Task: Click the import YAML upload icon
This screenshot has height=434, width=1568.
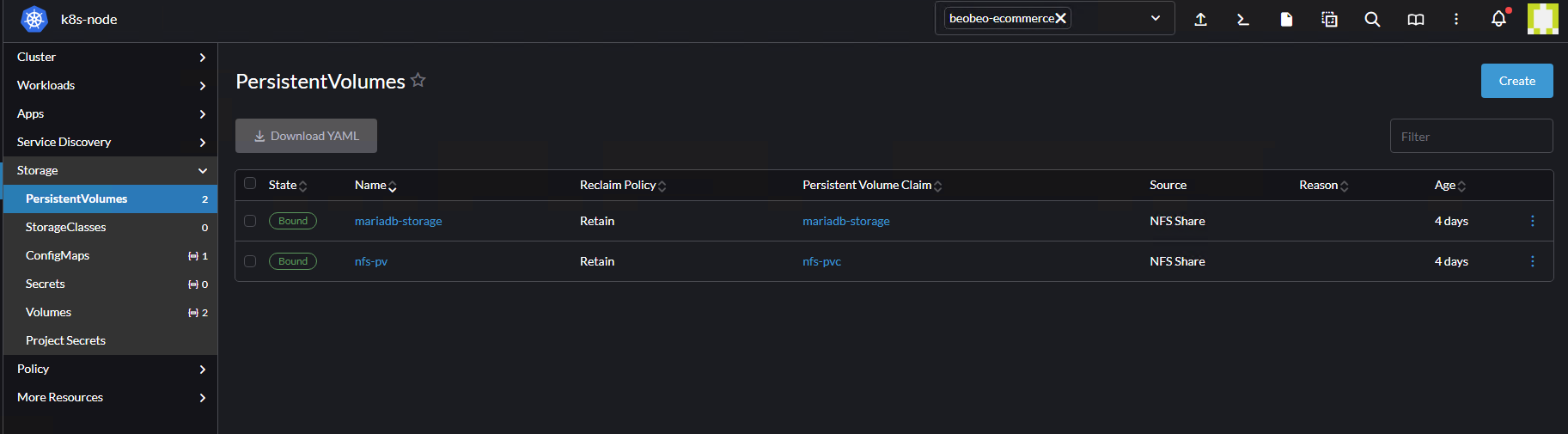Action: [x=1200, y=19]
